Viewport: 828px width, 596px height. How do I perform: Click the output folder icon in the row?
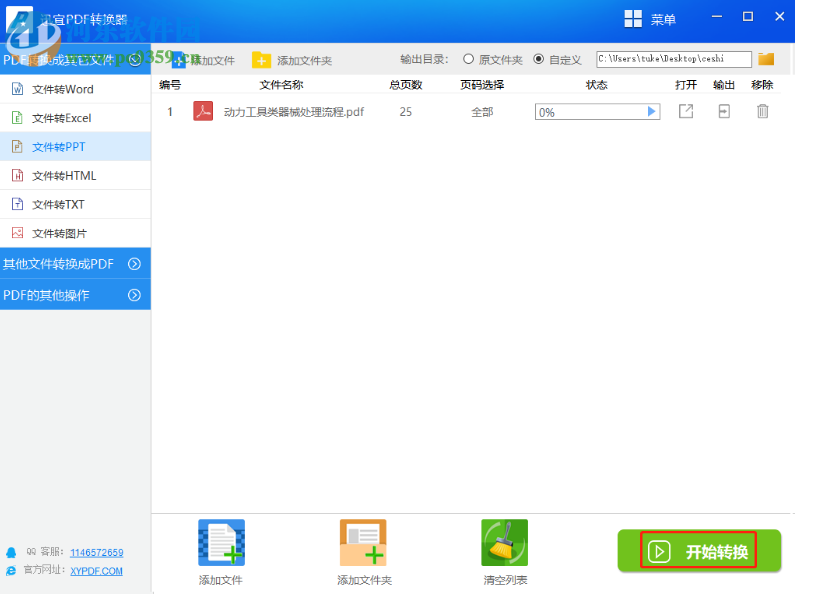pyautogui.click(x=724, y=111)
